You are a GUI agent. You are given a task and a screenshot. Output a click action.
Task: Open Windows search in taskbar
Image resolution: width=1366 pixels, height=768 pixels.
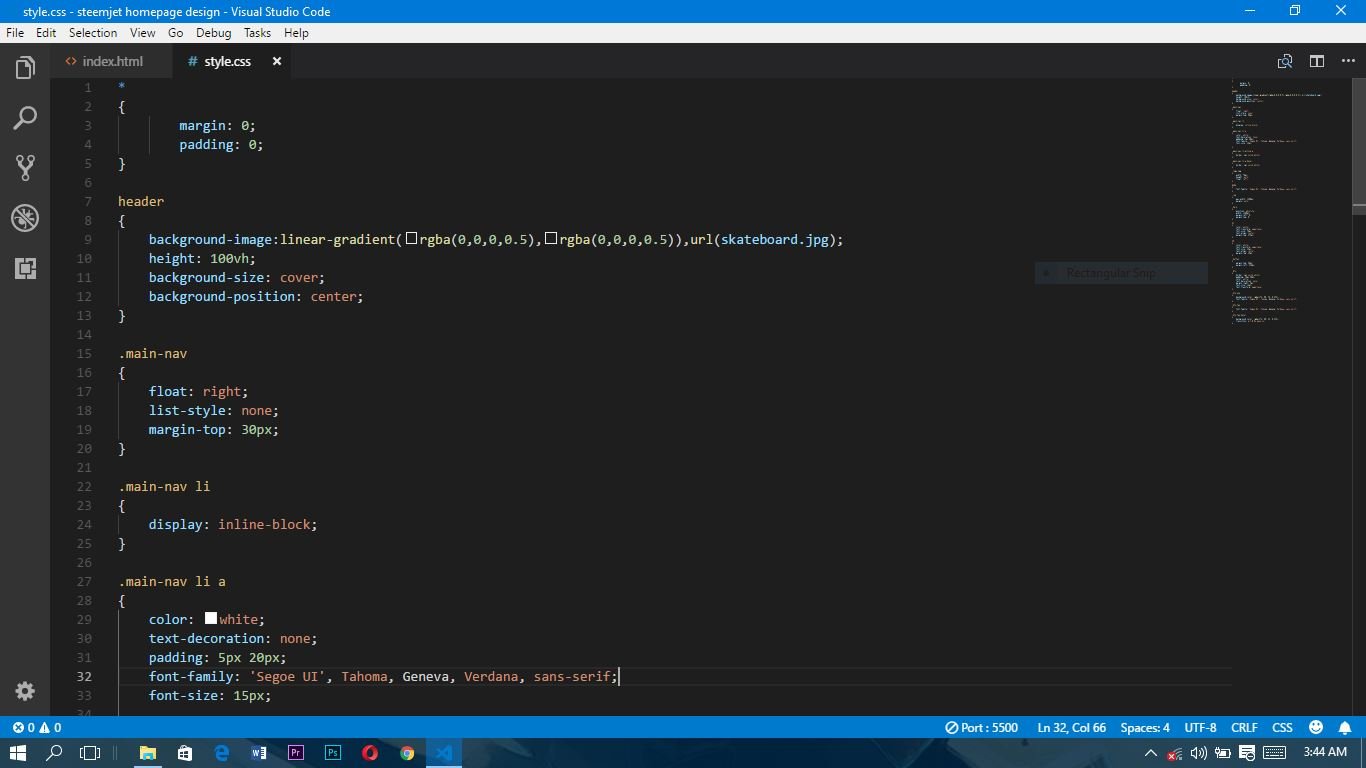point(55,753)
